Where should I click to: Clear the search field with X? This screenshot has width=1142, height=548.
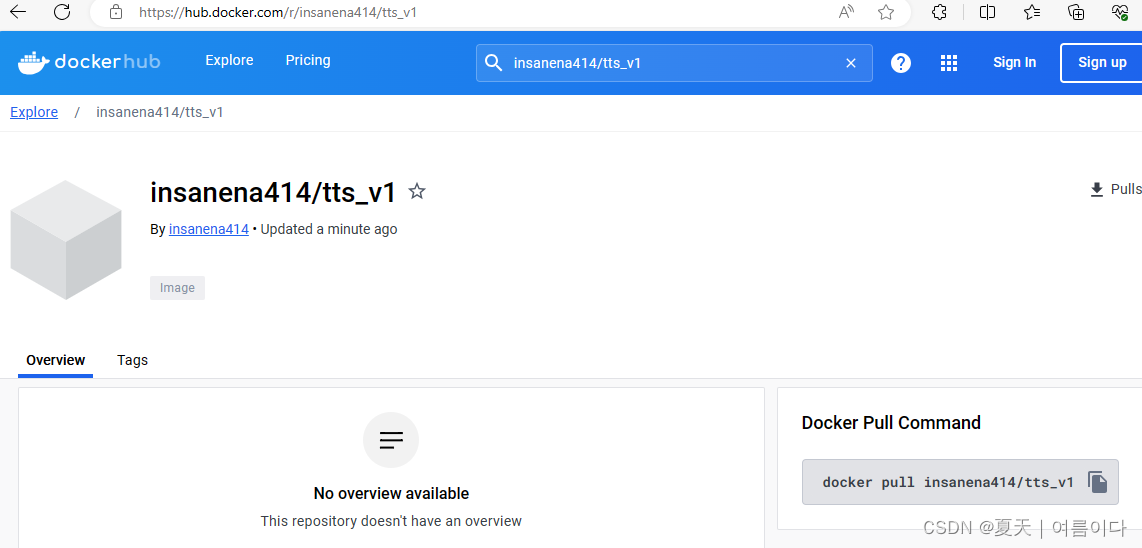pyautogui.click(x=851, y=63)
